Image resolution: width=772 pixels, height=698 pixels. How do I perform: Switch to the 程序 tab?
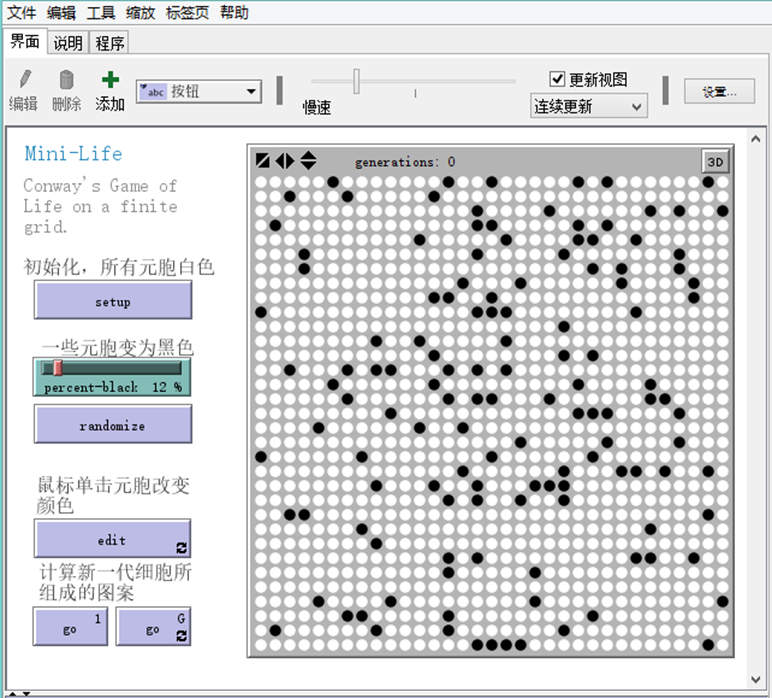(110, 43)
